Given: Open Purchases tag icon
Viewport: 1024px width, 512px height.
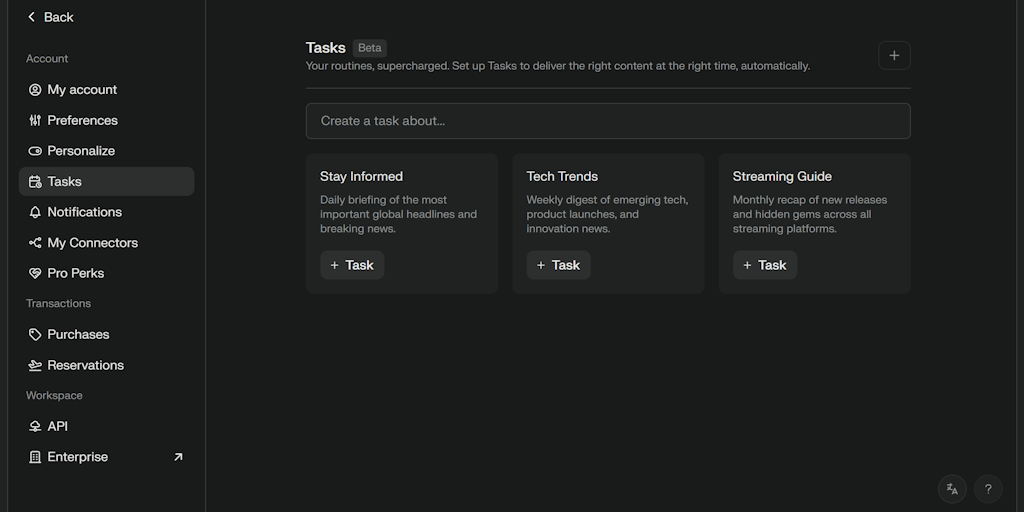Looking at the screenshot, I should point(35,334).
